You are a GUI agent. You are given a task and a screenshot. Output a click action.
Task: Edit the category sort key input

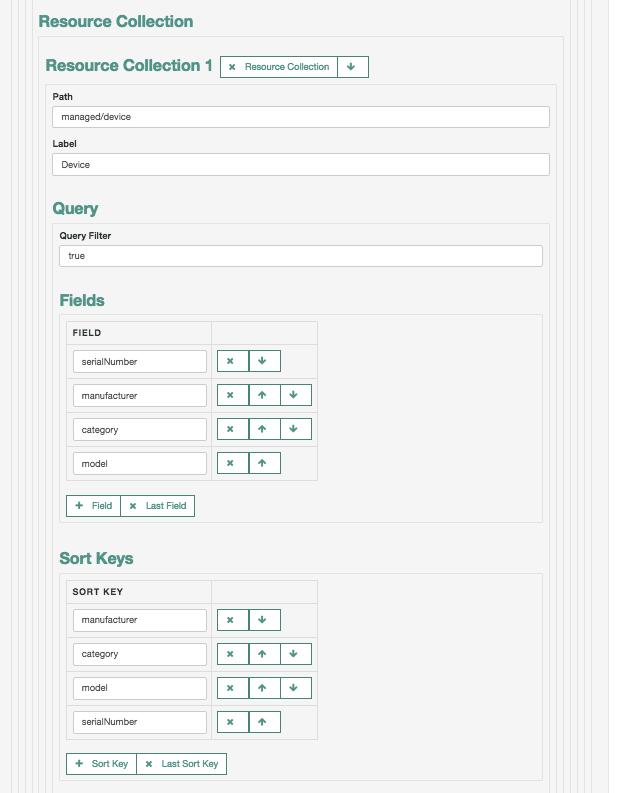140,654
